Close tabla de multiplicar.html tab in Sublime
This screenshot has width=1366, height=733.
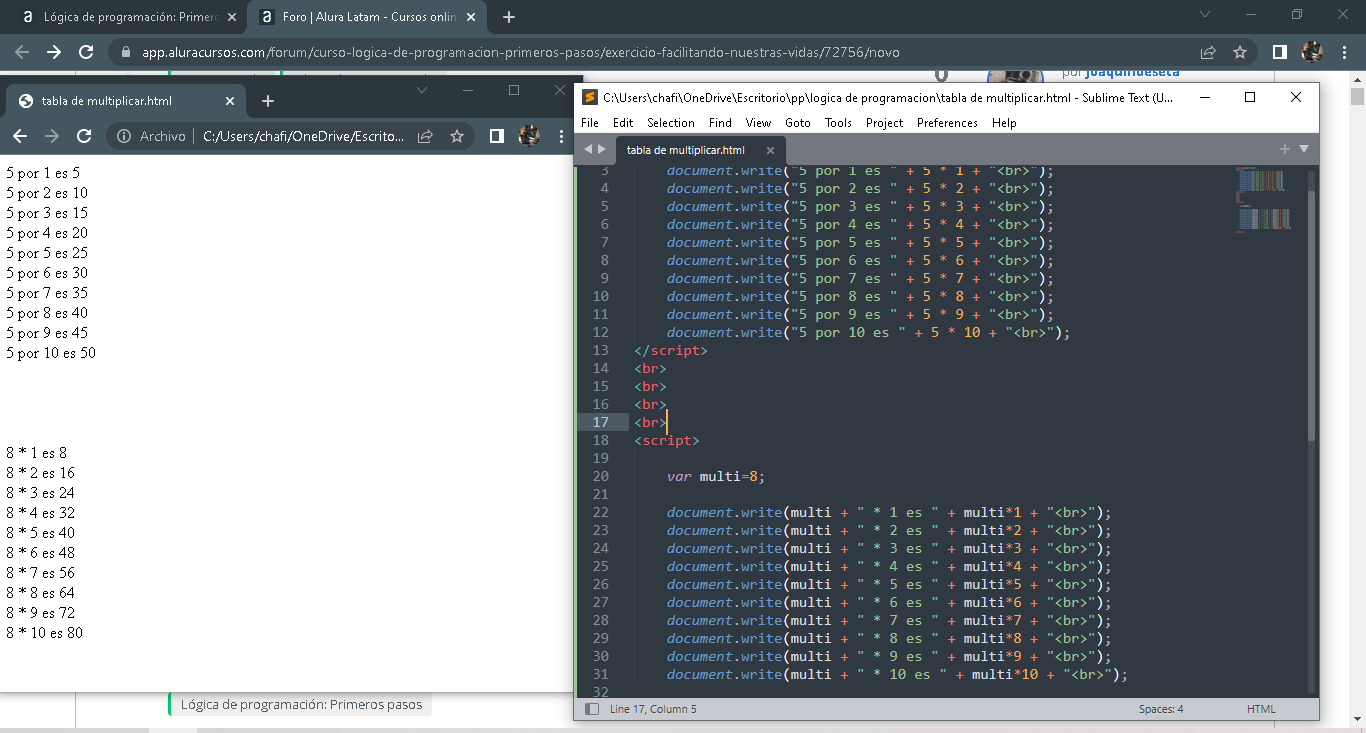(770, 150)
